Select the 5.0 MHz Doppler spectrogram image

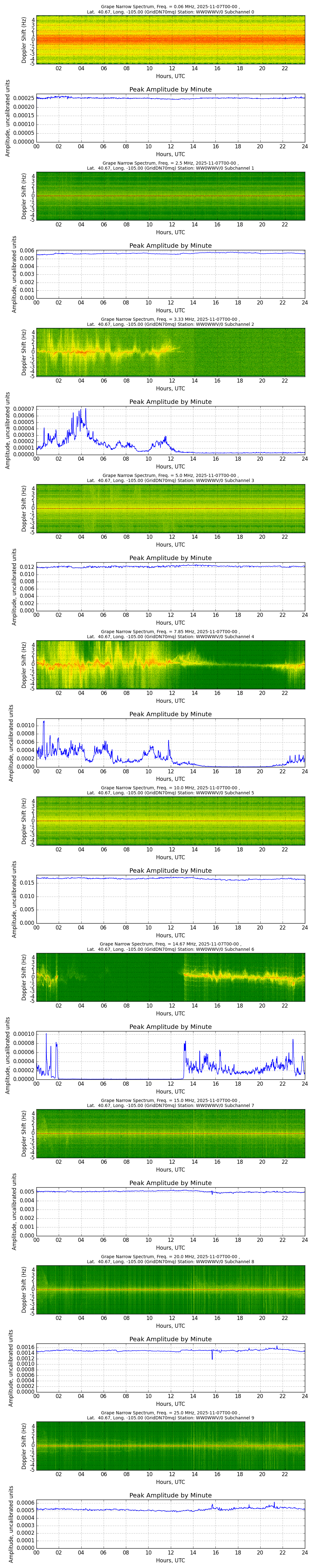170,508
